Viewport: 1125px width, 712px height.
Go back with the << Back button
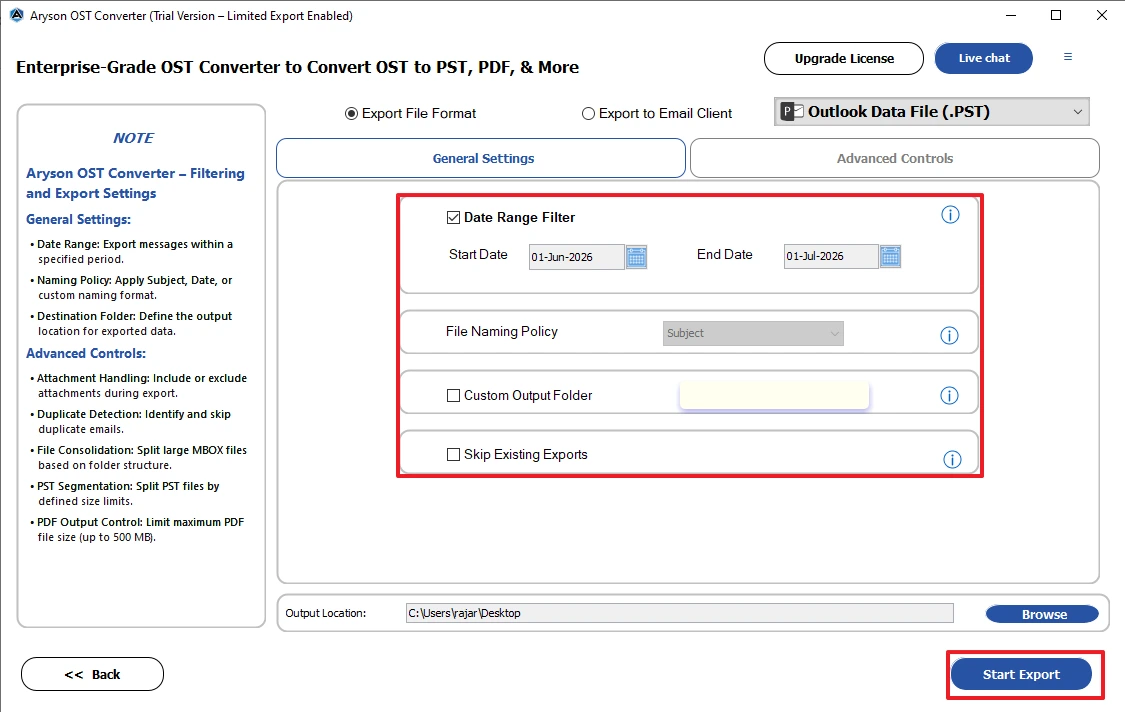(93, 674)
